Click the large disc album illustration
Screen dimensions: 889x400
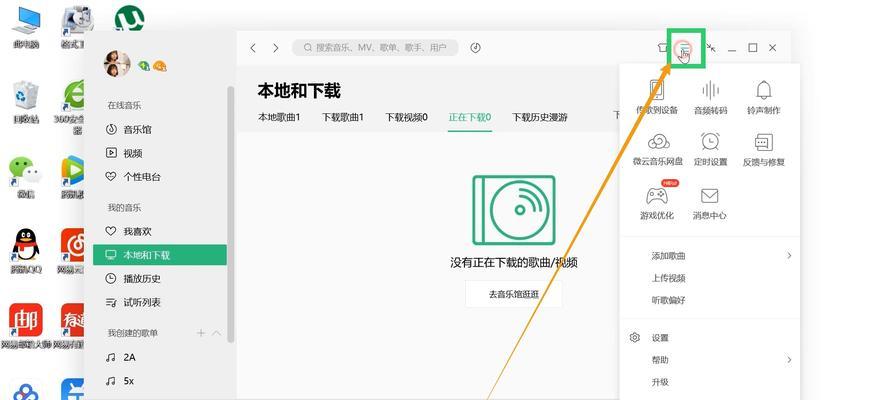(514, 210)
